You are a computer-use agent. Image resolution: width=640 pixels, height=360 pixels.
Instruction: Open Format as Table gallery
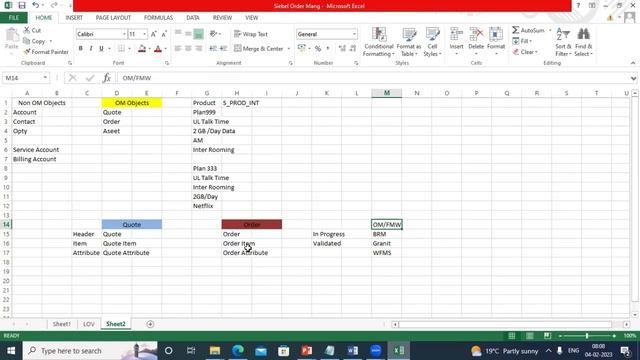[x=409, y=42]
